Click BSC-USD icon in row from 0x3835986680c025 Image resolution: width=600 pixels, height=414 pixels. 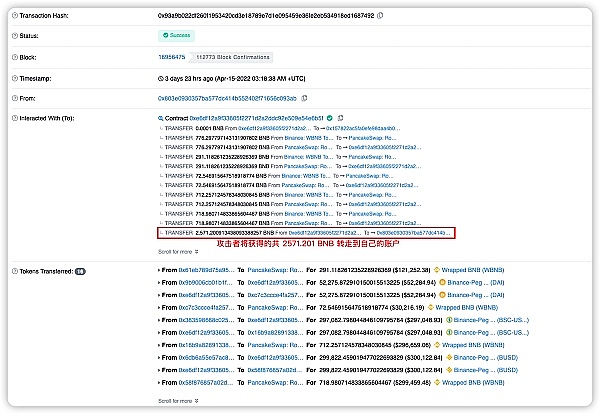(x=449, y=320)
